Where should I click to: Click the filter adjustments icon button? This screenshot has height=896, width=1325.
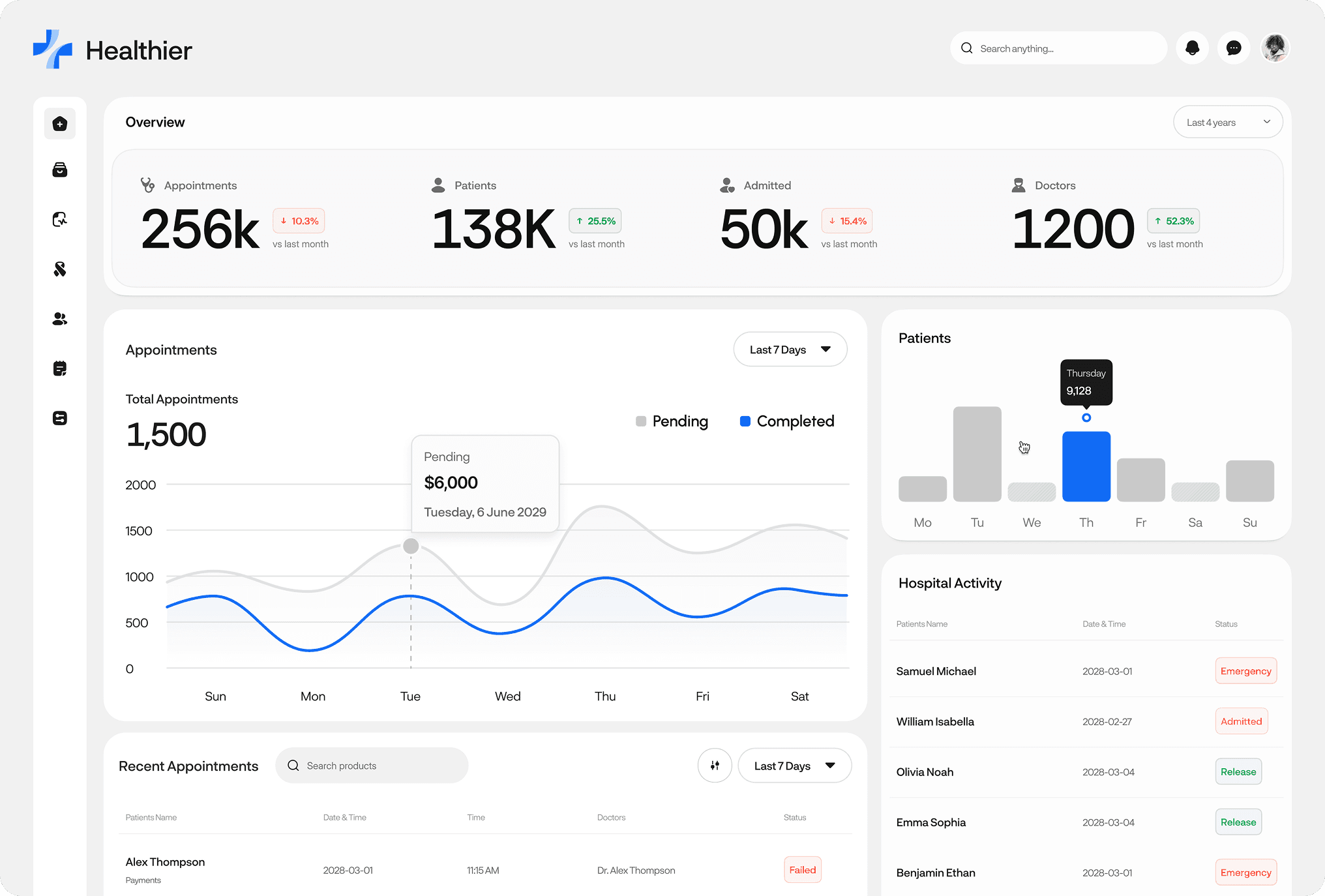pyautogui.click(x=715, y=766)
